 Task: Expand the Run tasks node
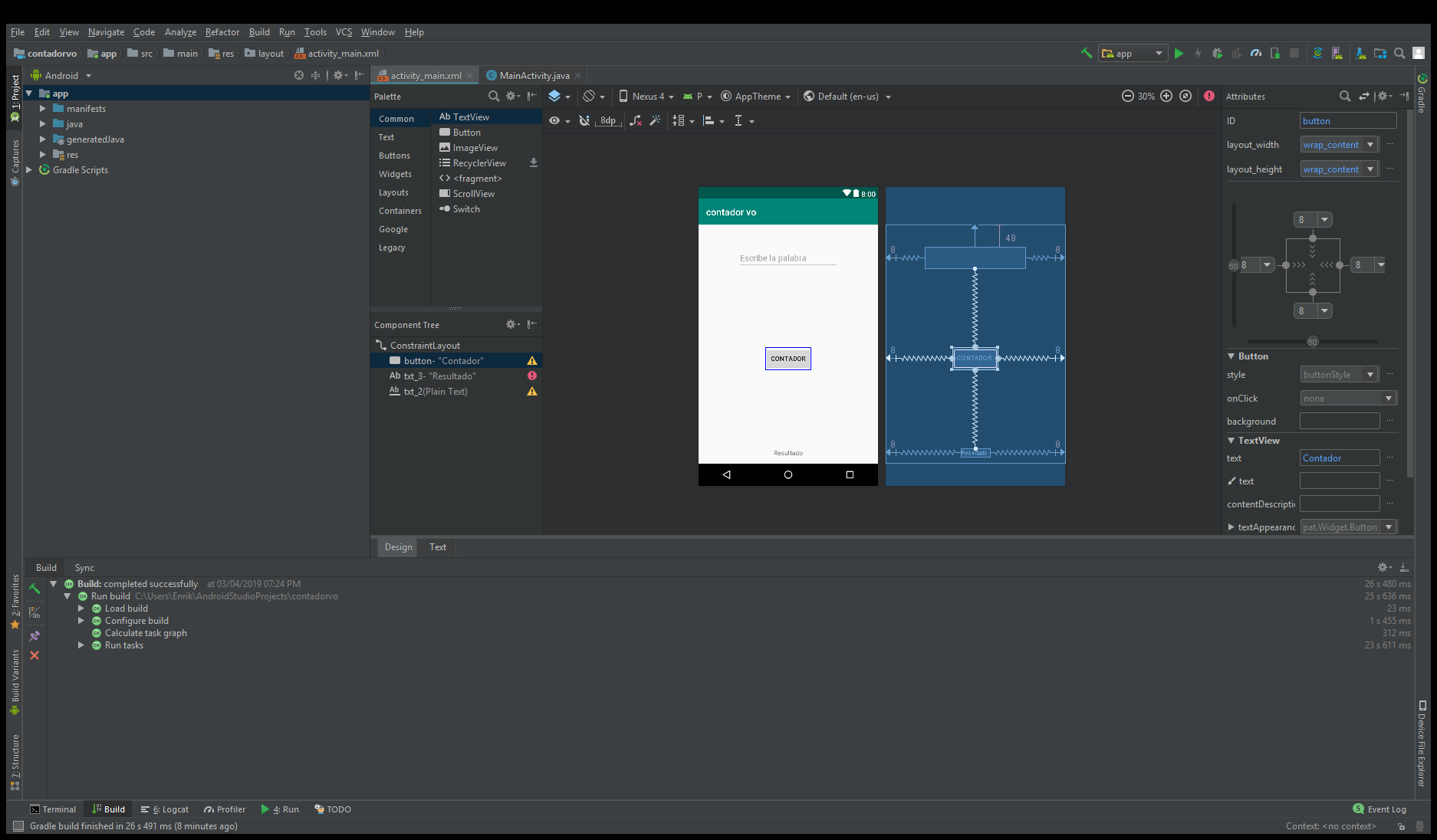point(81,645)
